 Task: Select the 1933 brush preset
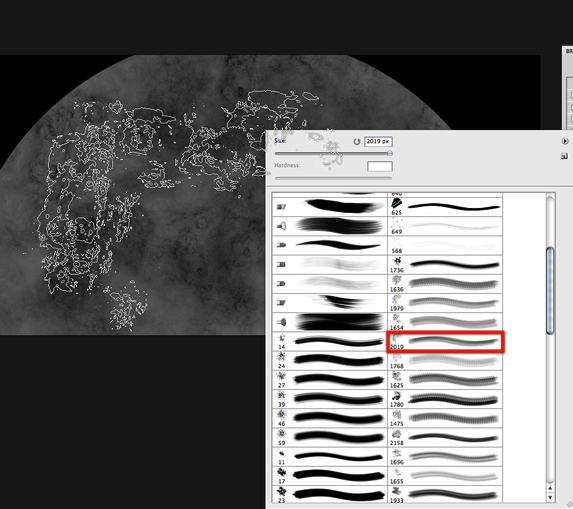coord(445,494)
